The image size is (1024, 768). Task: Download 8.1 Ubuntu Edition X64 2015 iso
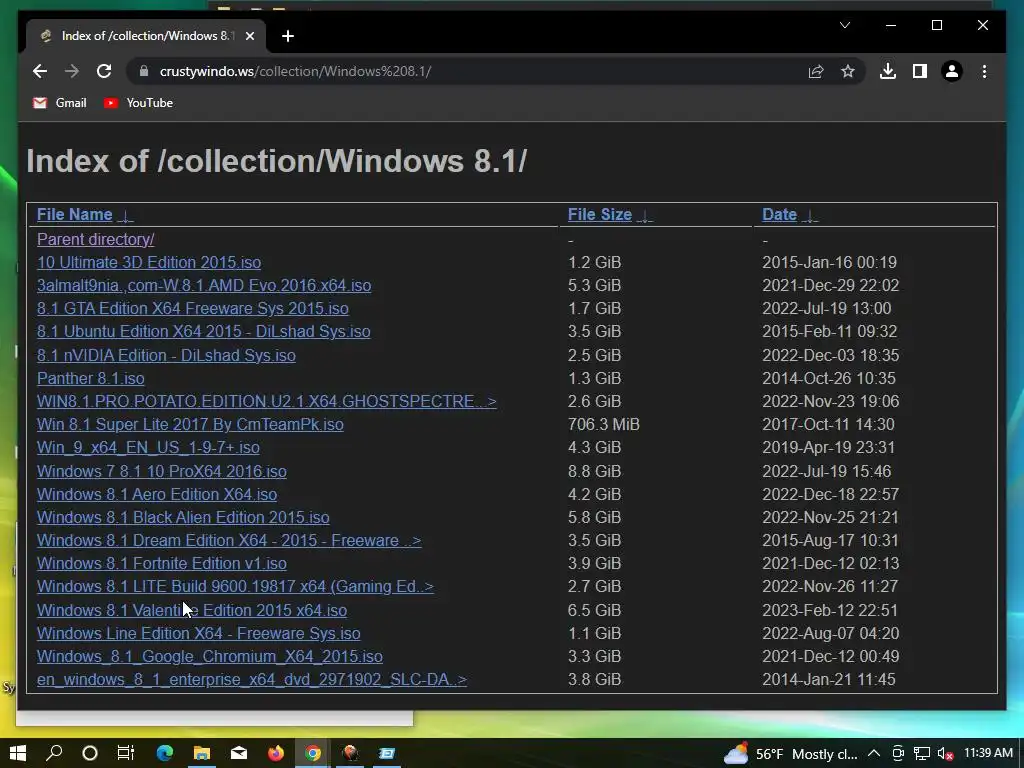(204, 331)
